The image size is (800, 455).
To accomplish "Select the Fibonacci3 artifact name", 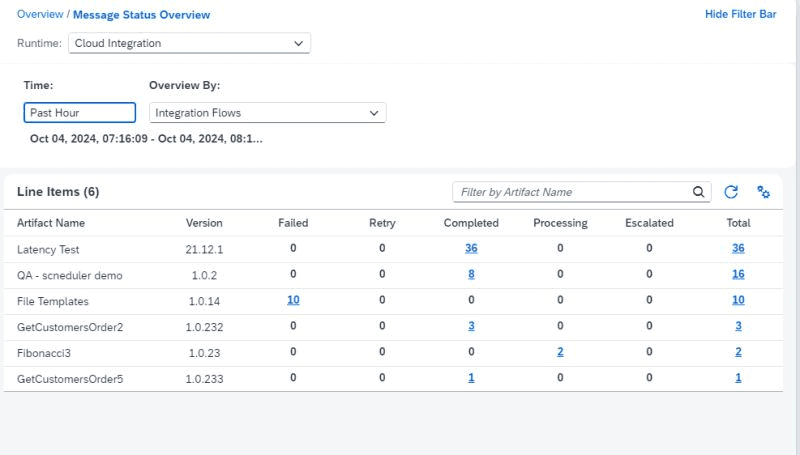I will click(x=44, y=353).
